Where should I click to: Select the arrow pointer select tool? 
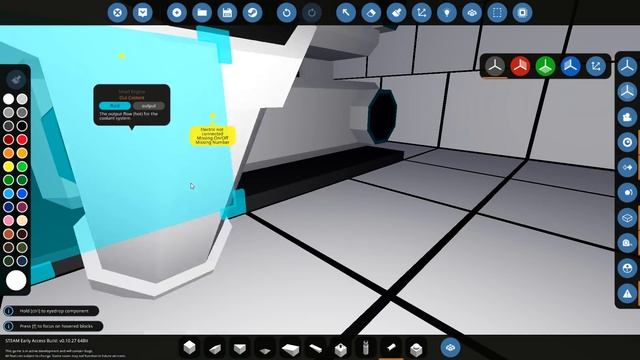coord(346,13)
